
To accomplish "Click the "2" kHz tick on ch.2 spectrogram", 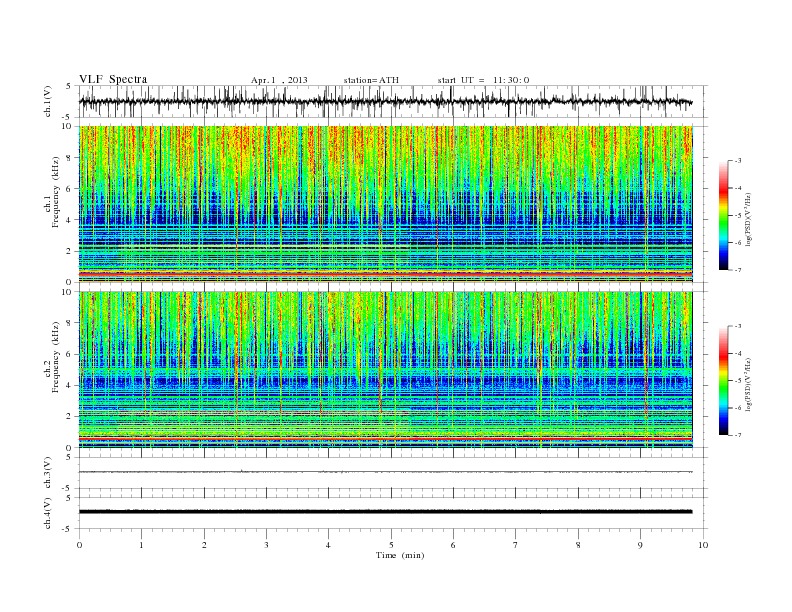I will point(70,417).
